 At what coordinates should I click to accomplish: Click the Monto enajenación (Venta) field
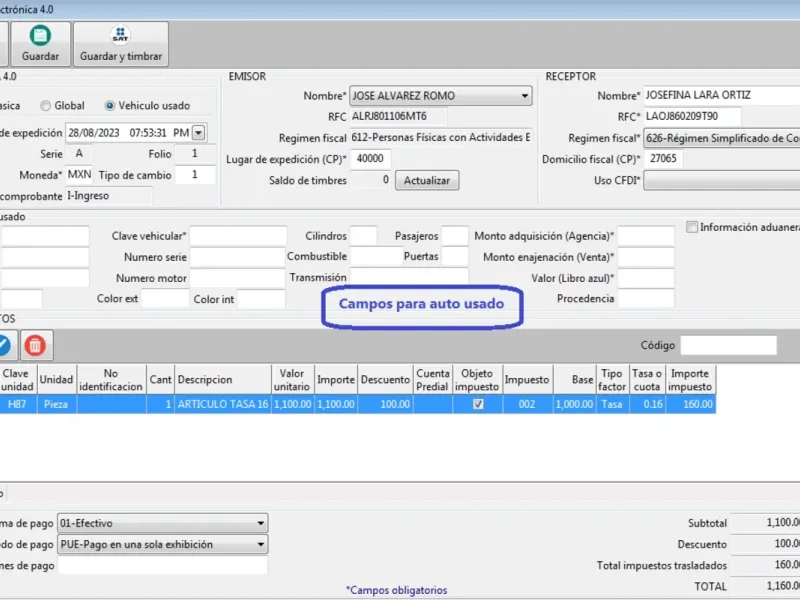tap(646, 257)
